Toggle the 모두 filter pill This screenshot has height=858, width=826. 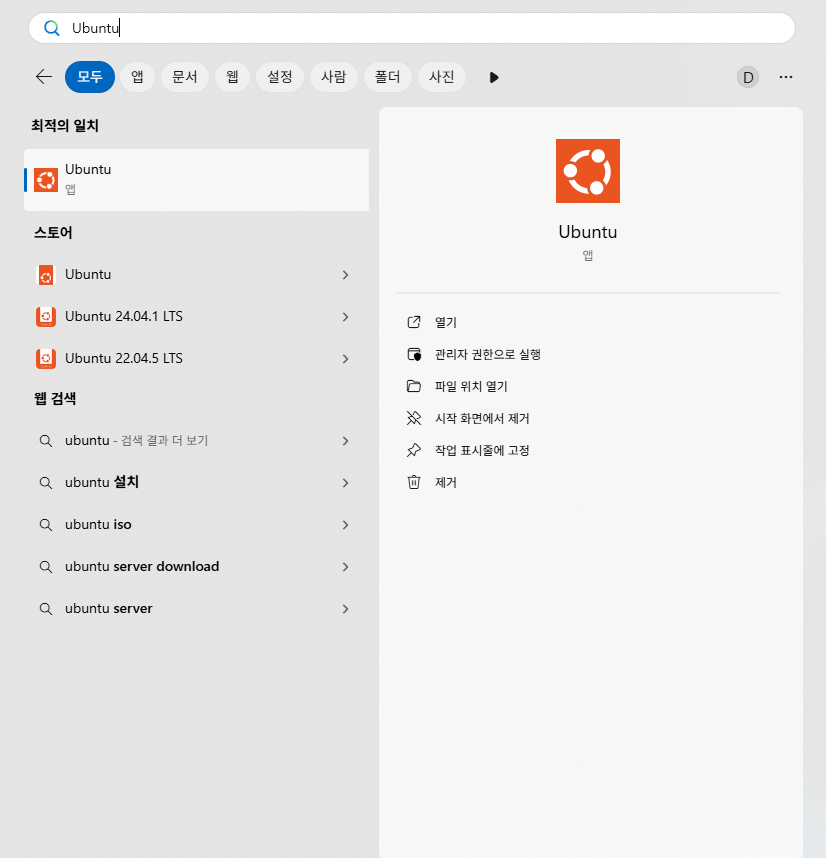coord(89,77)
